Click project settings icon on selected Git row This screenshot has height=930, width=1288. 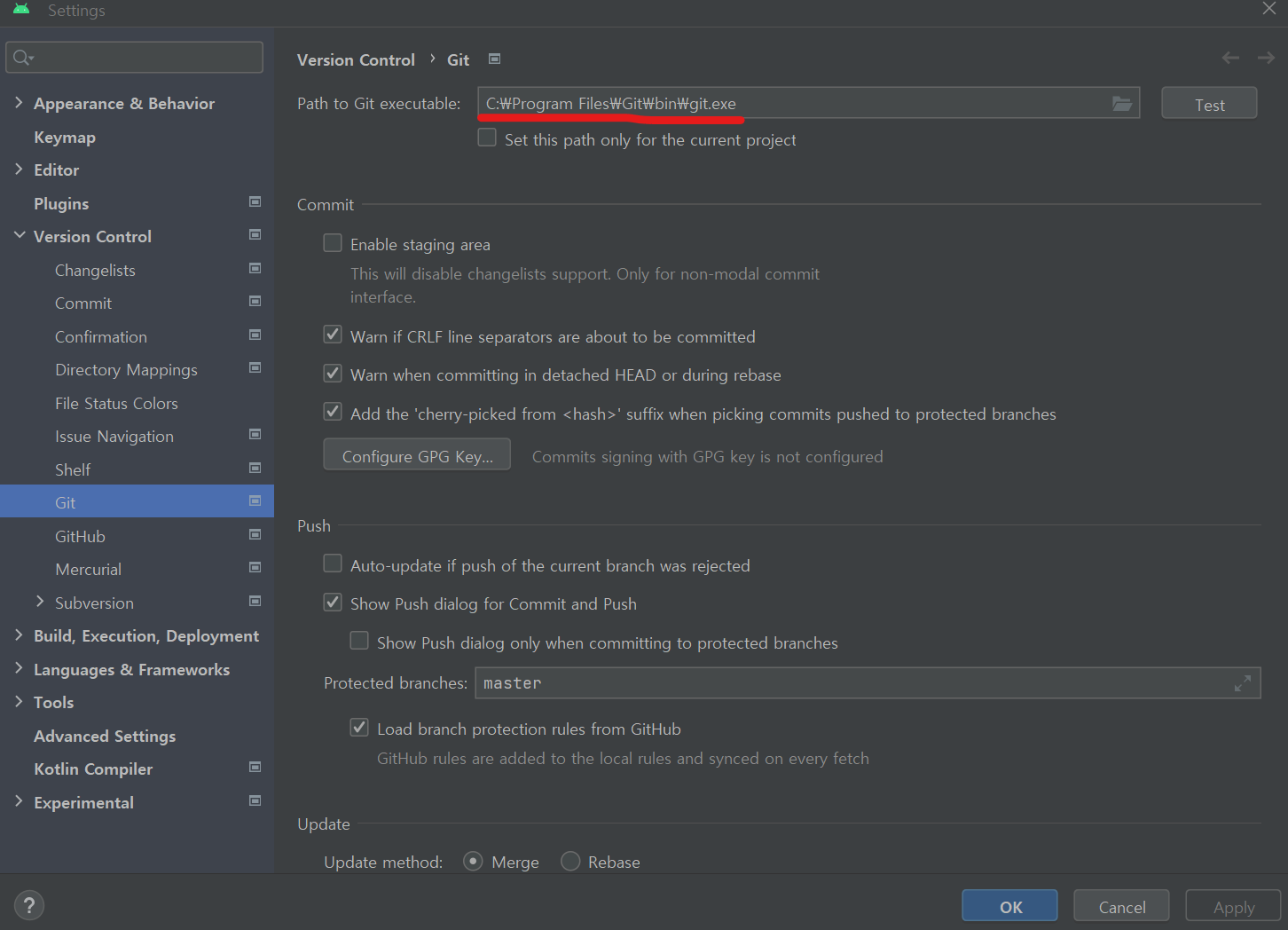click(x=255, y=500)
